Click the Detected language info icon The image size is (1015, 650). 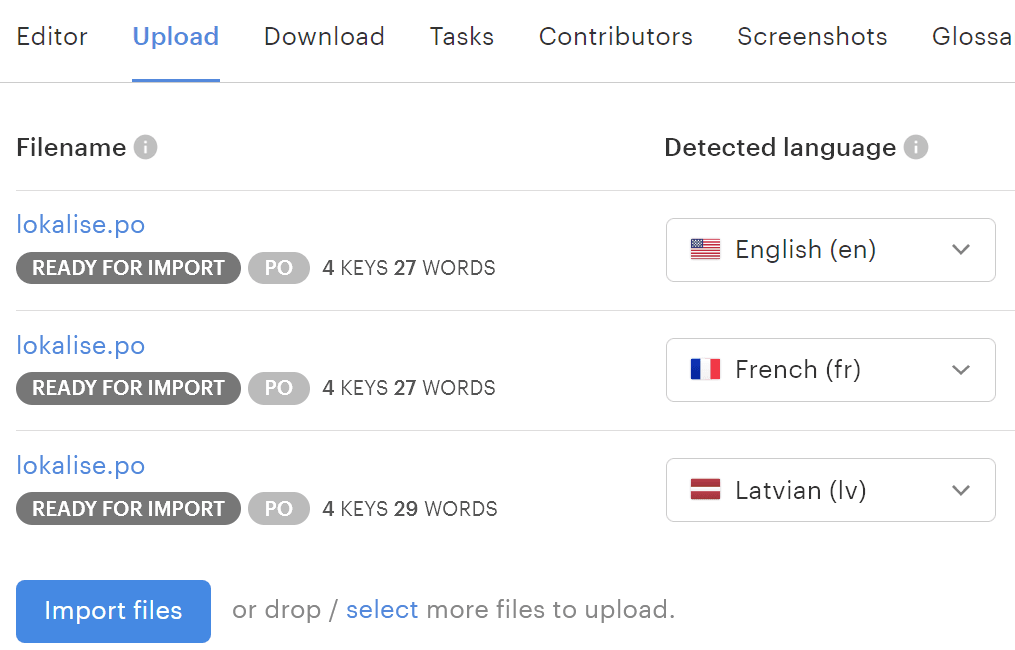tap(915, 148)
